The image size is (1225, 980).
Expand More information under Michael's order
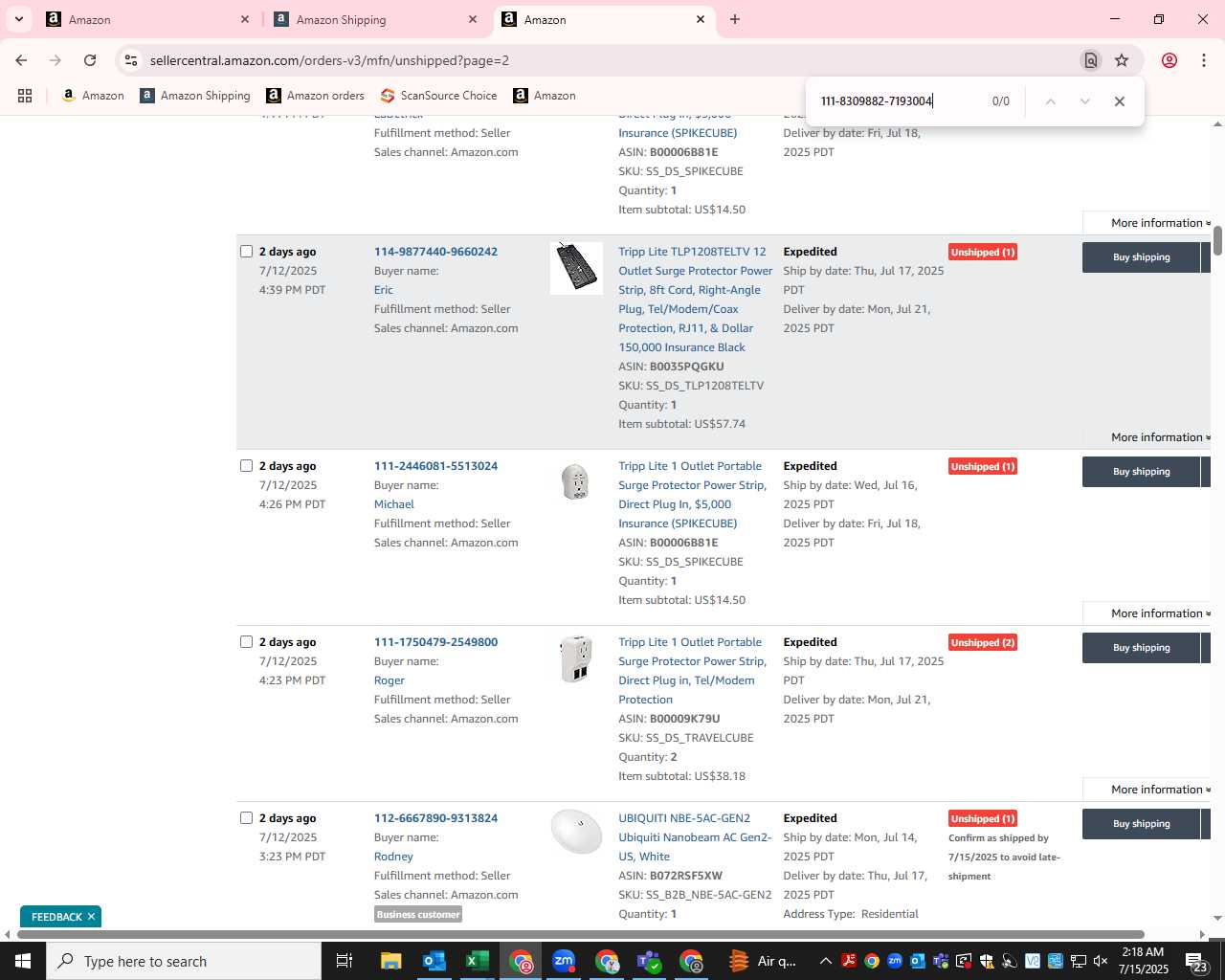click(1160, 613)
